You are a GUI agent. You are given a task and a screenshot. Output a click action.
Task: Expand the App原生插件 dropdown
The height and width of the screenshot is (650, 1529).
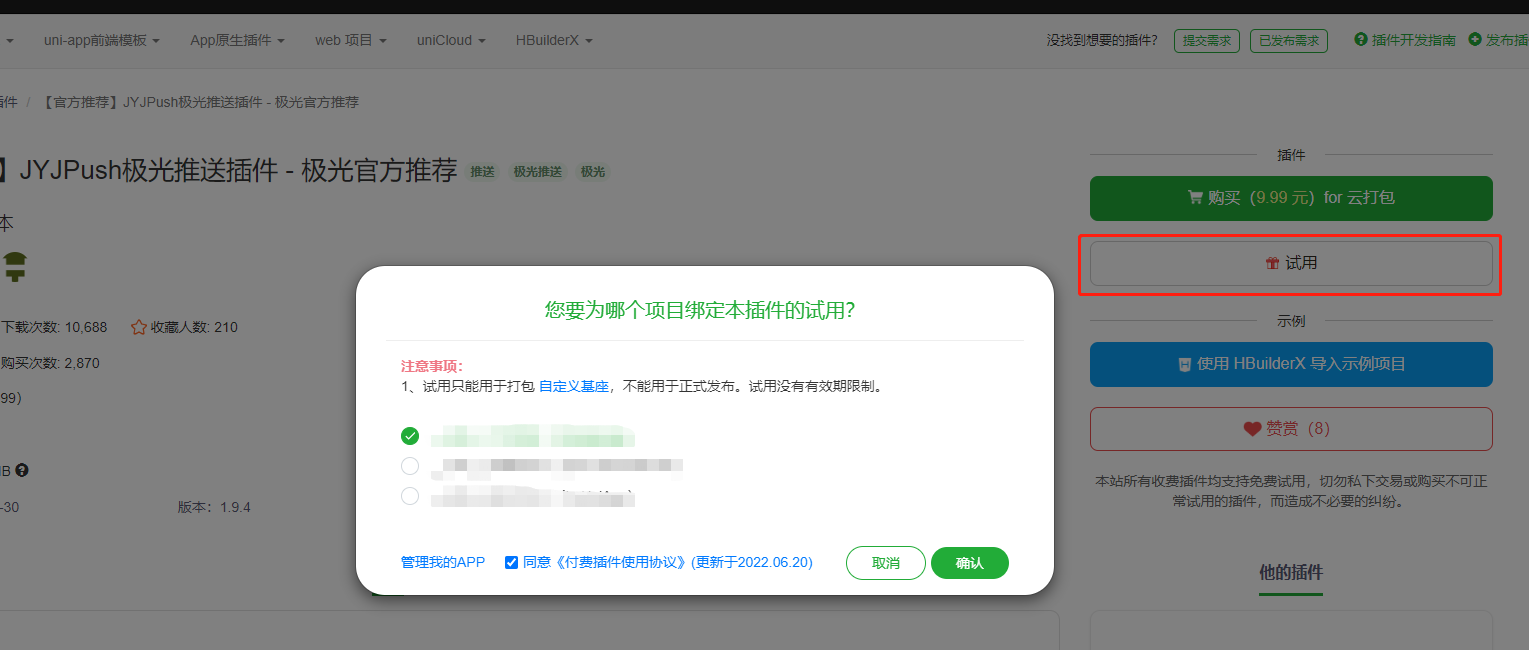click(x=237, y=40)
